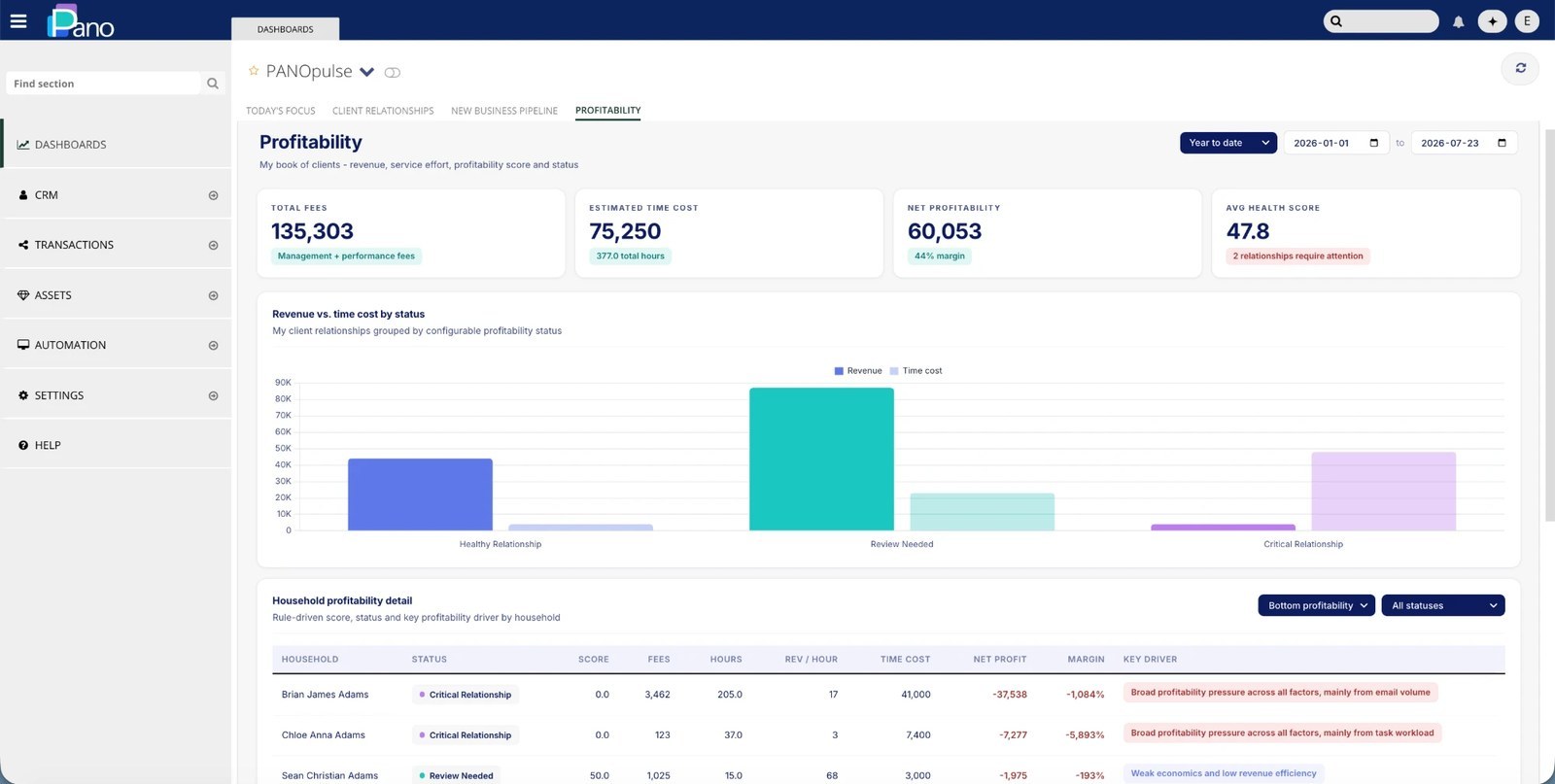1555x784 pixels.
Task: Open calendar picker for start date
Action: pos(1374,143)
